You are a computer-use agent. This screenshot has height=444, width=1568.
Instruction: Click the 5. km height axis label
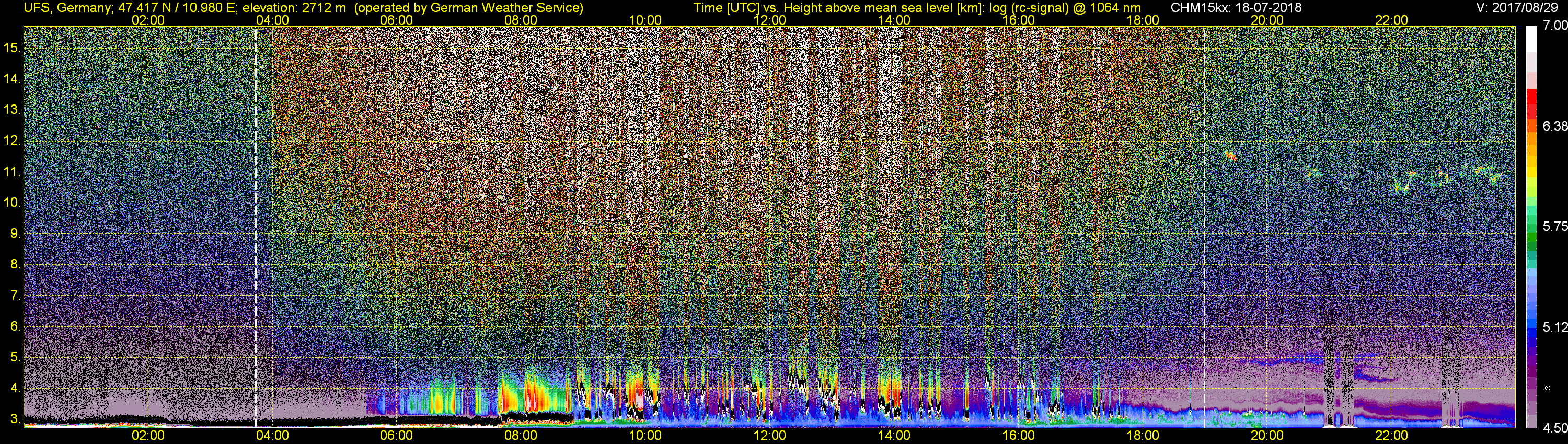[16, 357]
